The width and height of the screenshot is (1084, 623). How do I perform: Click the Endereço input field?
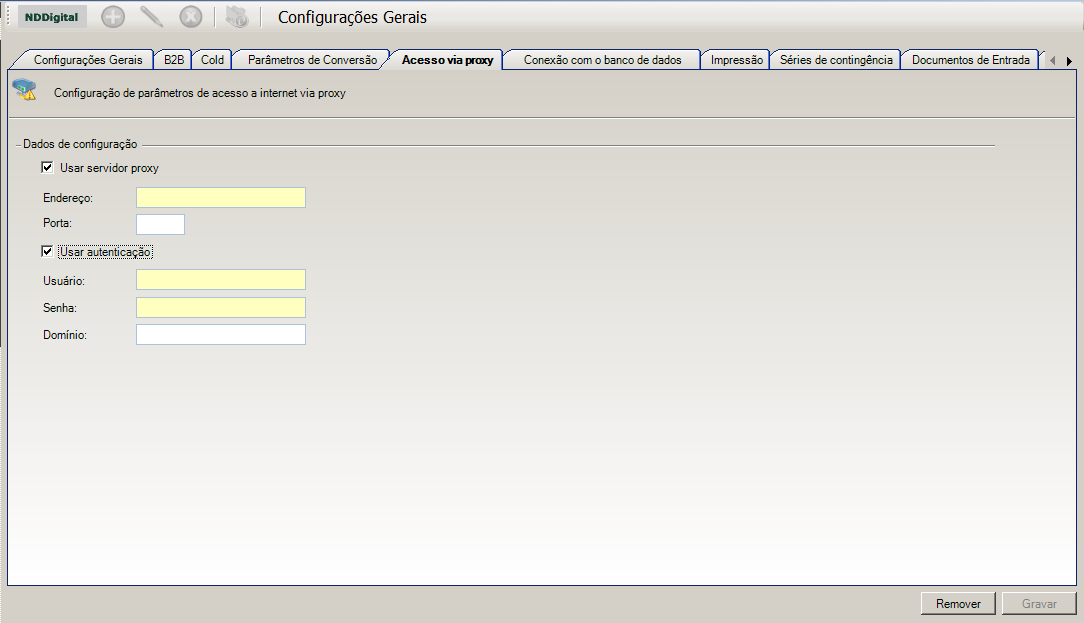click(221, 197)
